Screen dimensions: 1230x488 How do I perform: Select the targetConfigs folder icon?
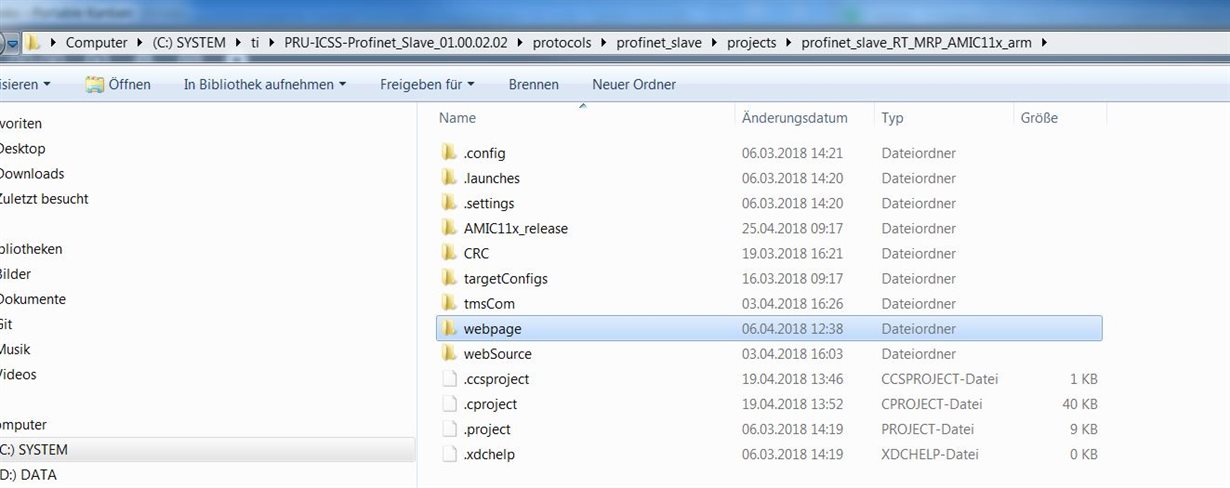[x=449, y=278]
